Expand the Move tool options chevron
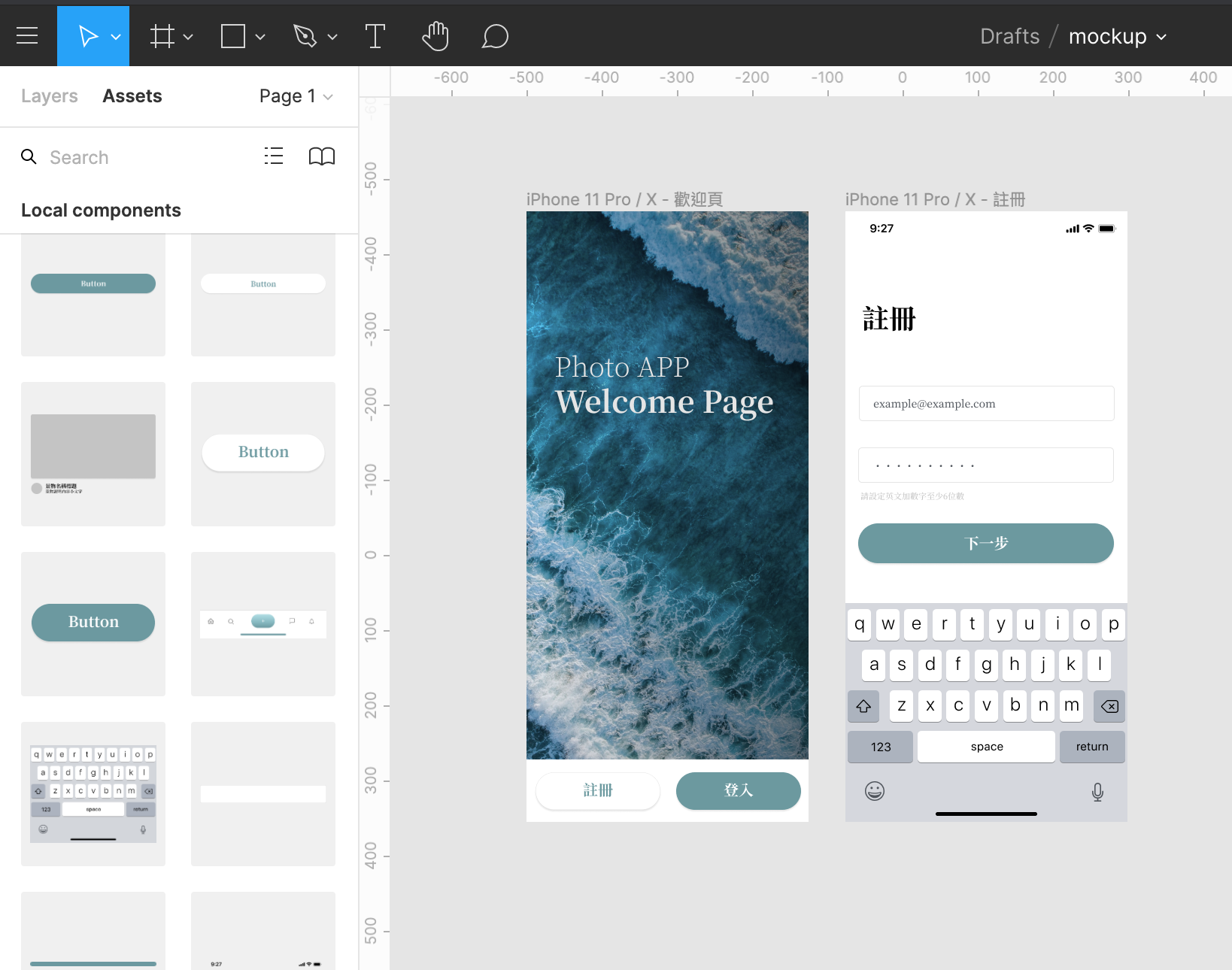 [x=116, y=37]
